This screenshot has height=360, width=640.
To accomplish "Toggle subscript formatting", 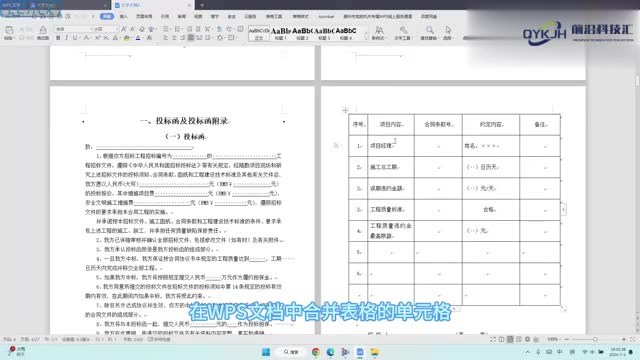I will [x=106, y=38].
